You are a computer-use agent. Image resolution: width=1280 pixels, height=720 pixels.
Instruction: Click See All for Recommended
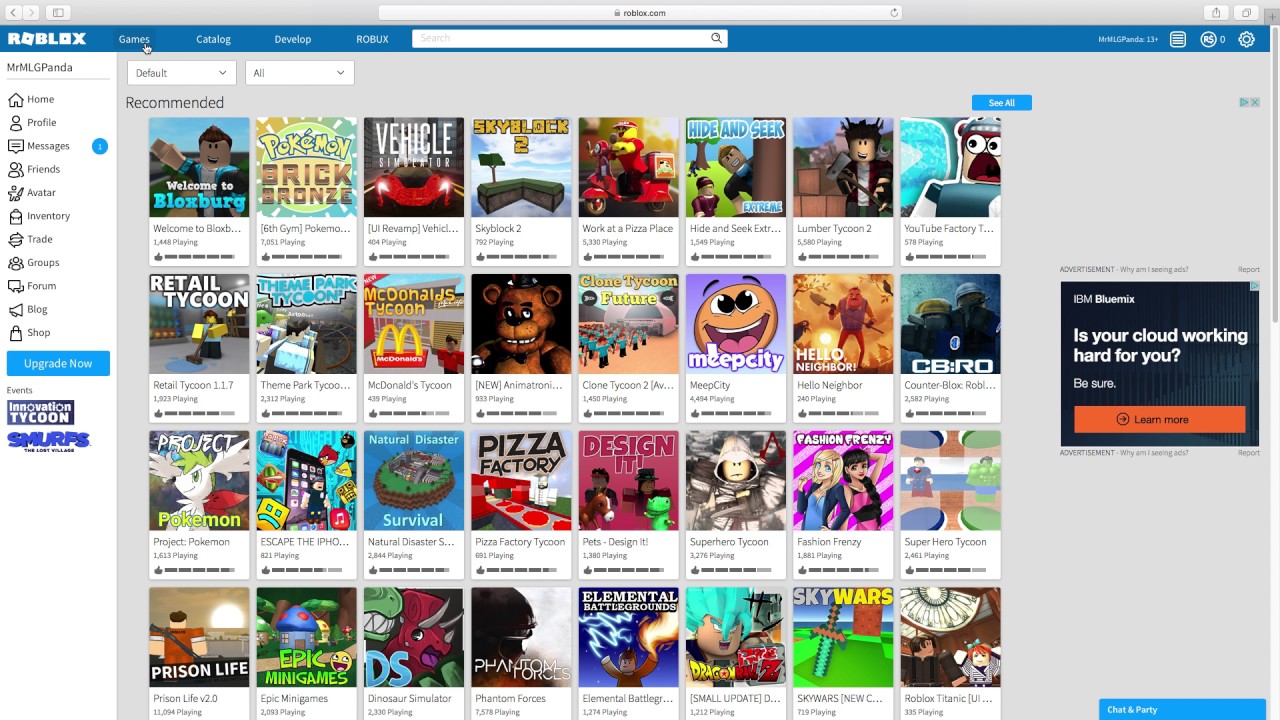pyautogui.click(x=1001, y=103)
